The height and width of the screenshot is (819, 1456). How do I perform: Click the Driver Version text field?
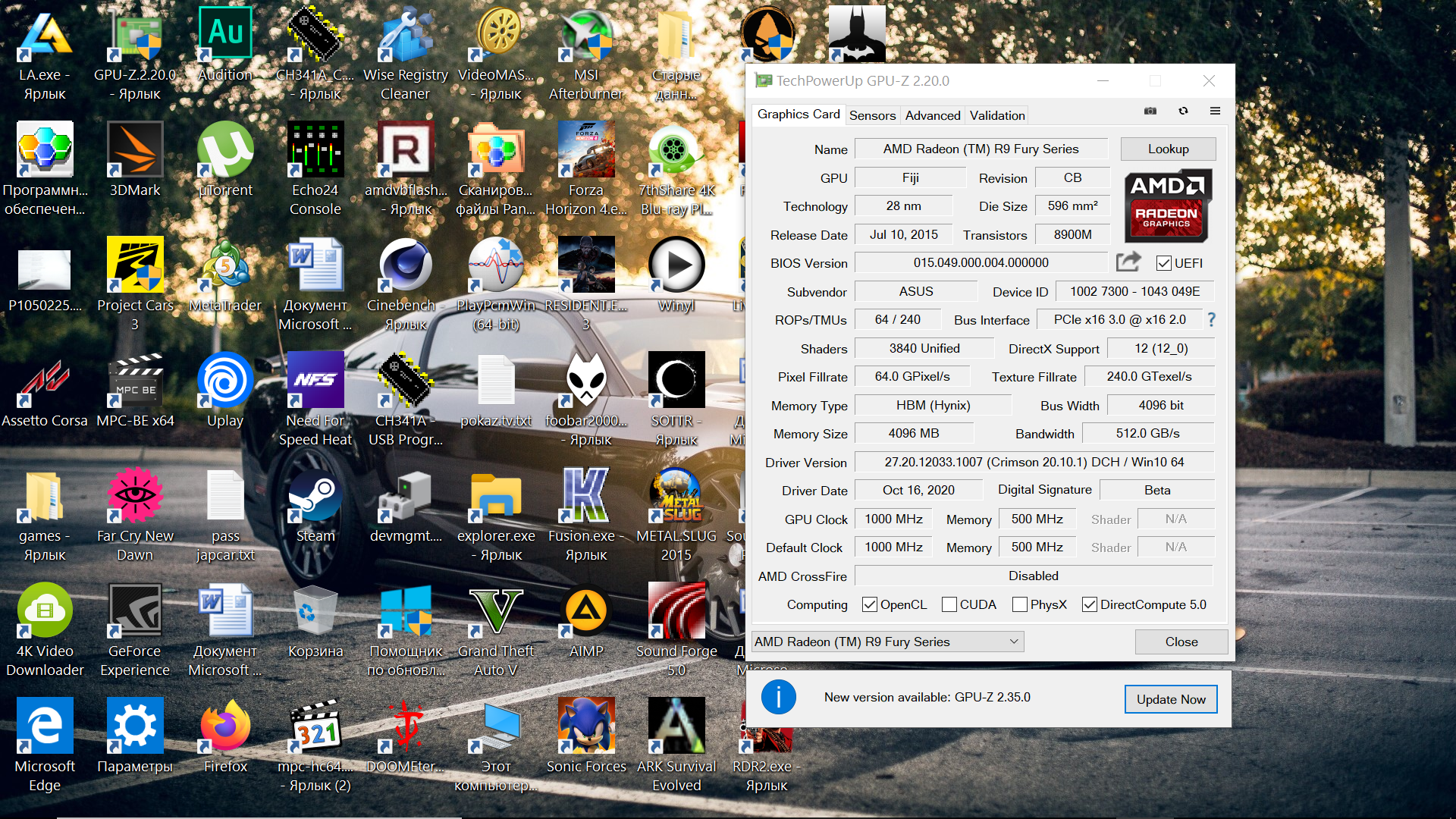[1034, 462]
